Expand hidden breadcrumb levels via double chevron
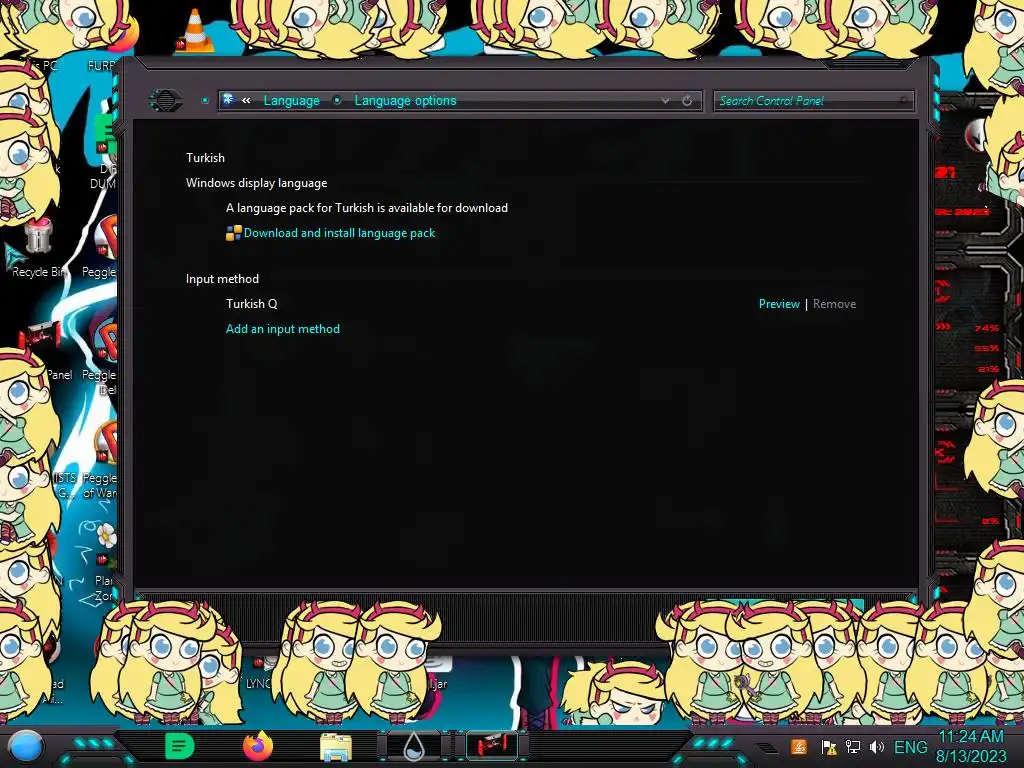Image resolution: width=1024 pixels, height=768 pixels. click(x=246, y=101)
